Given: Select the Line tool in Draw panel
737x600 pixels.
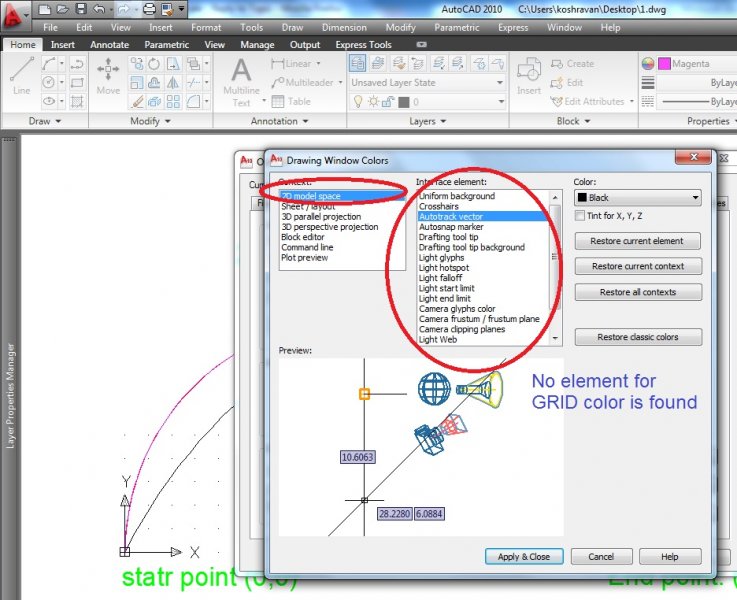Looking at the screenshot, I should [x=22, y=75].
